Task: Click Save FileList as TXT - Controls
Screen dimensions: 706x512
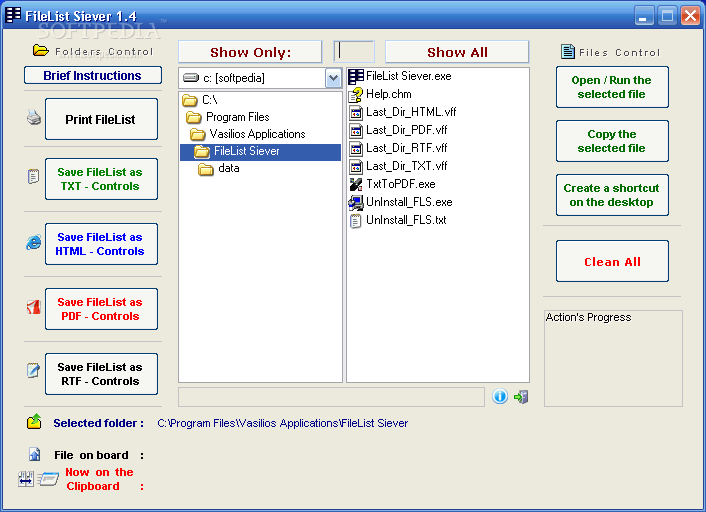Action: 101,179
